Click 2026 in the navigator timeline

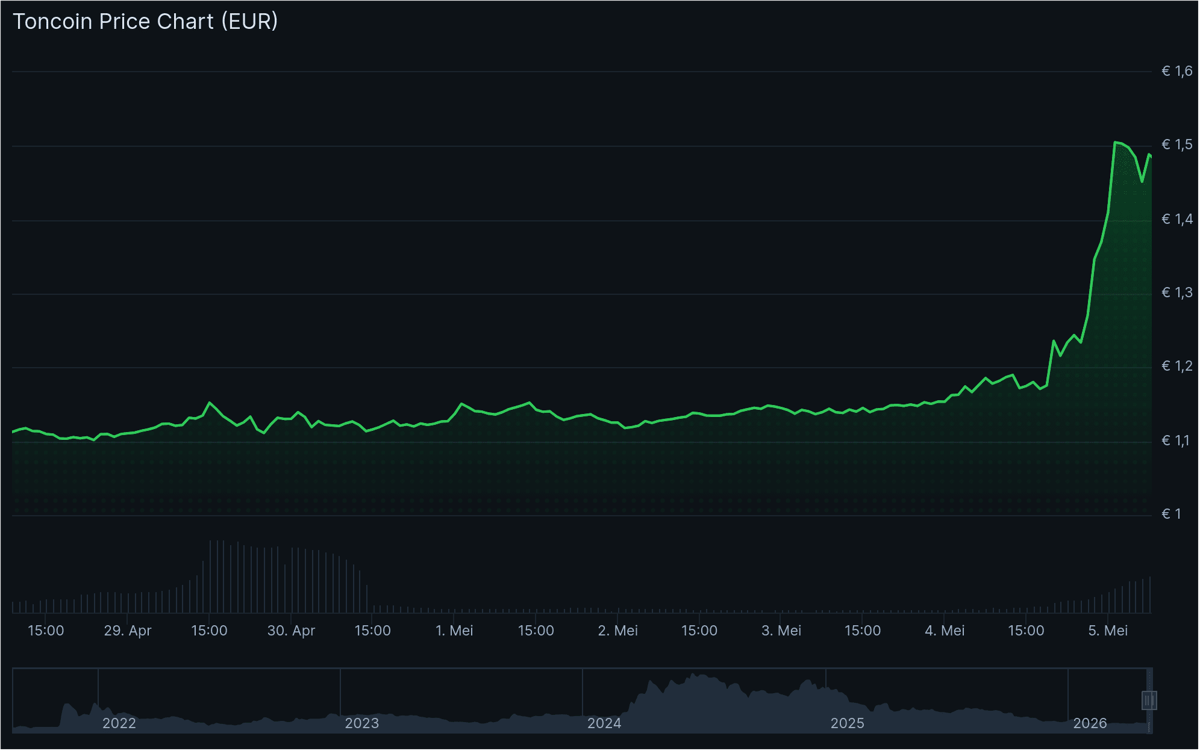[x=1089, y=723]
